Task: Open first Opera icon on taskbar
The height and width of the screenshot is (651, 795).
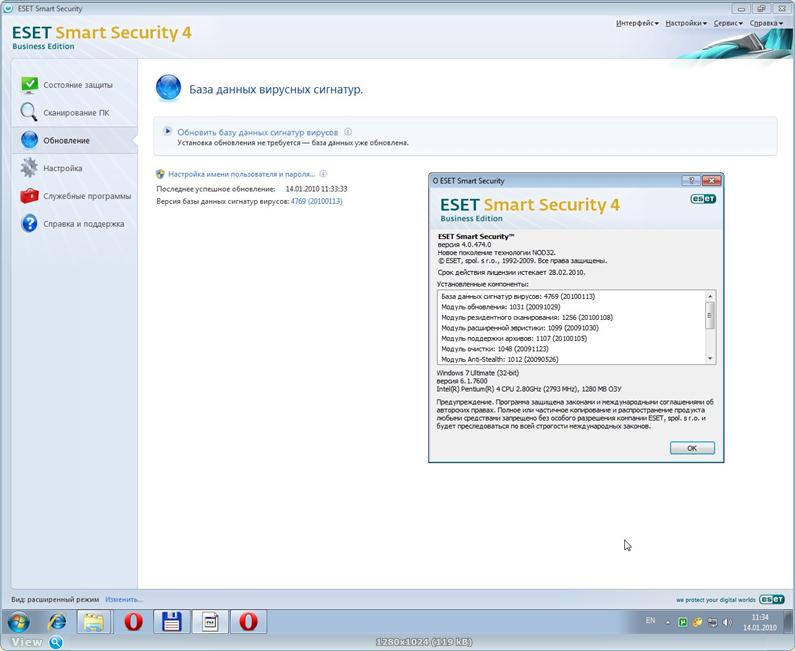Action: pyautogui.click(x=133, y=622)
